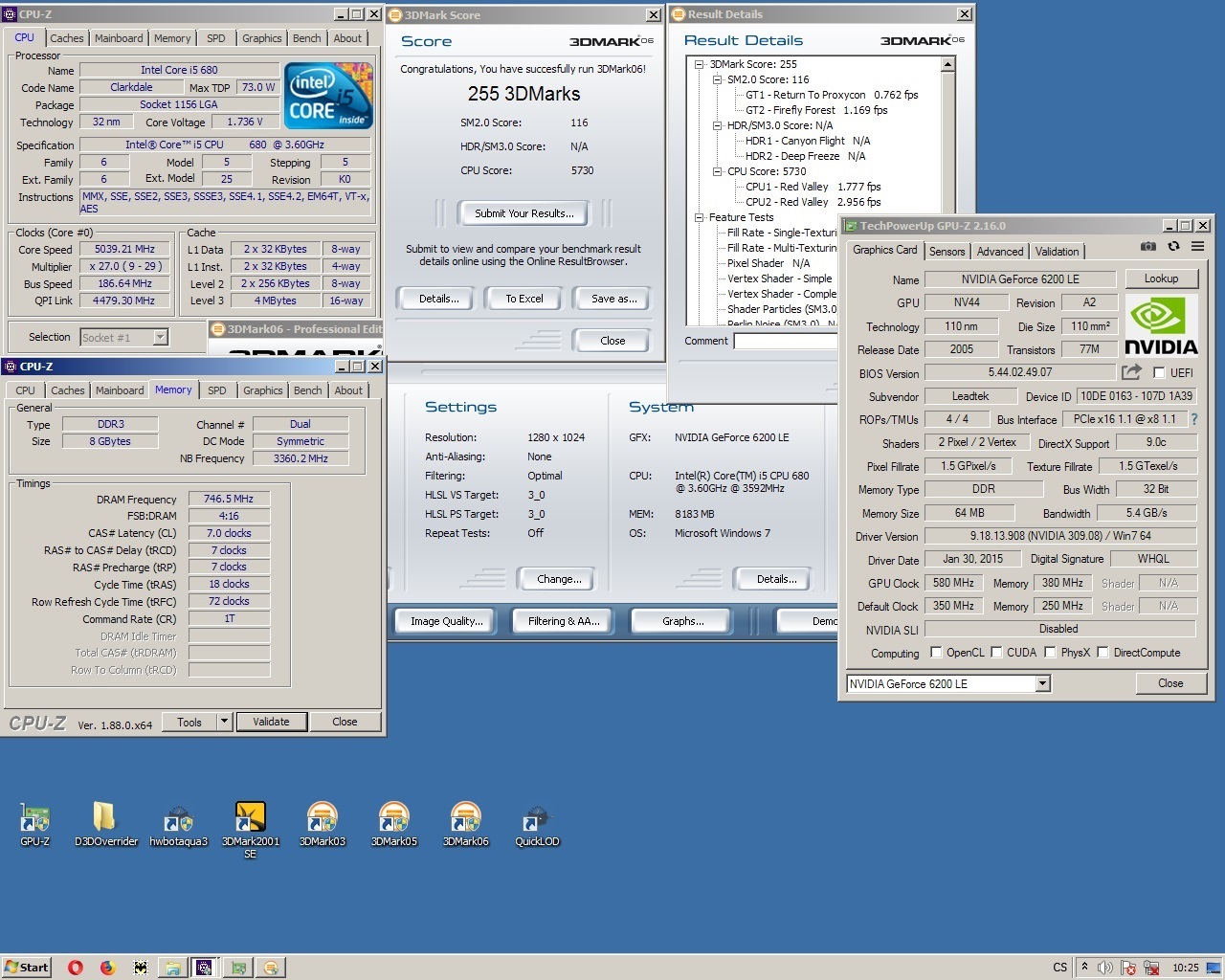Screen dimensions: 1225x980
Task: Launch Firefox from the taskbar
Action: pos(107,968)
